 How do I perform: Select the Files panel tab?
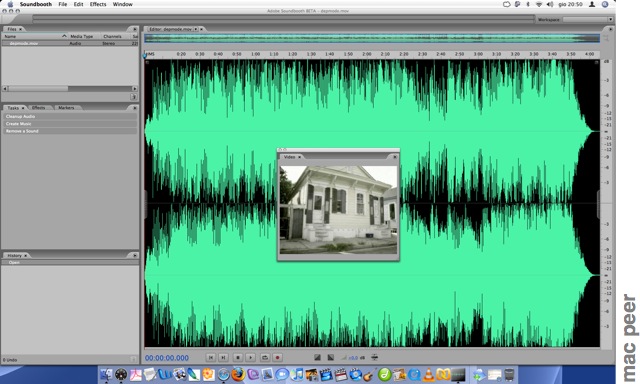coord(12,29)
